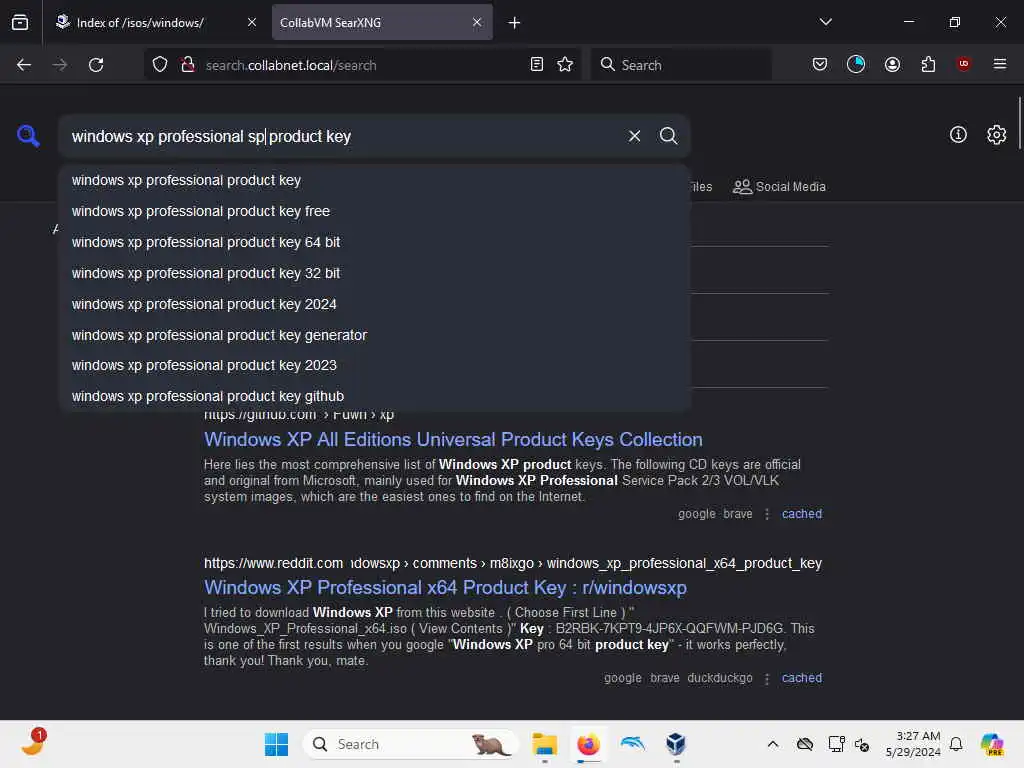The image size is (1024, 768).
Task: Open the circular blue extension icon
Action: coord(856,64)
